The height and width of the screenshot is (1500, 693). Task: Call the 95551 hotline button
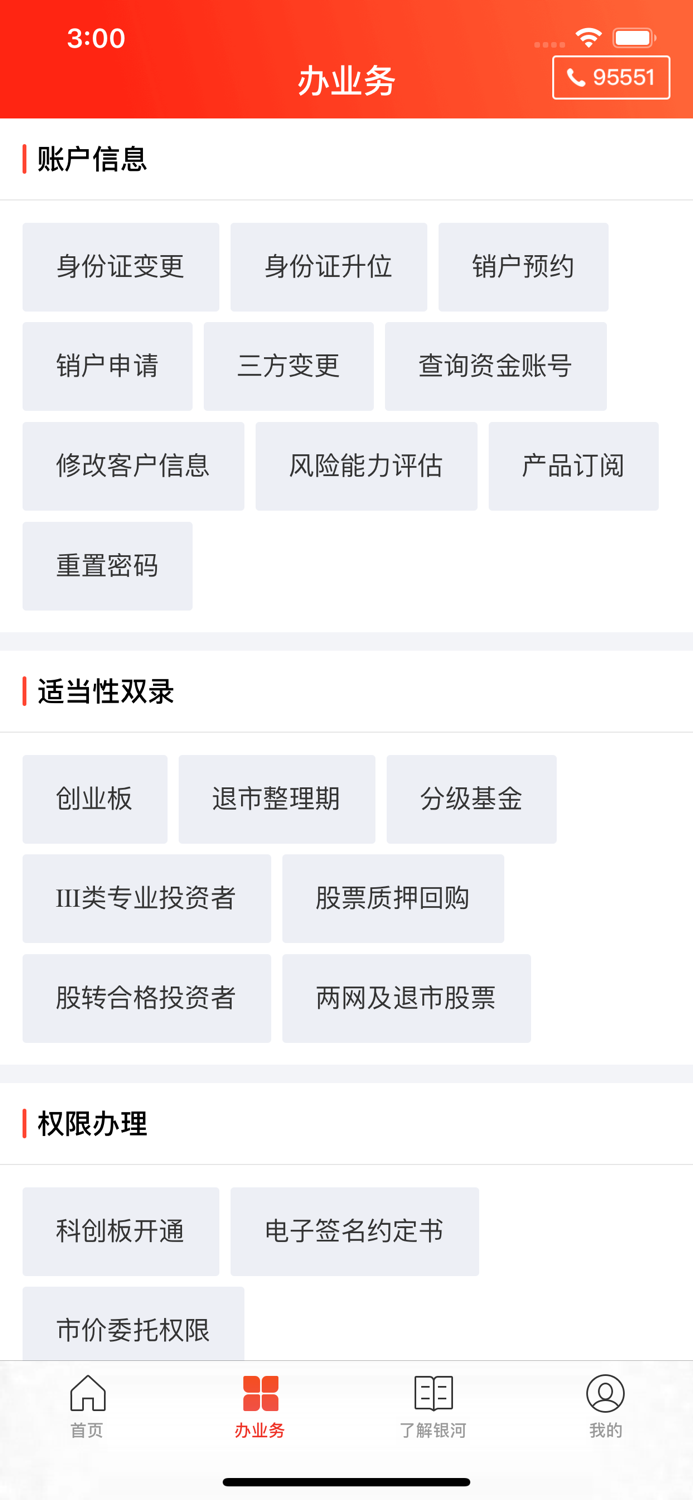pos(610,77)
